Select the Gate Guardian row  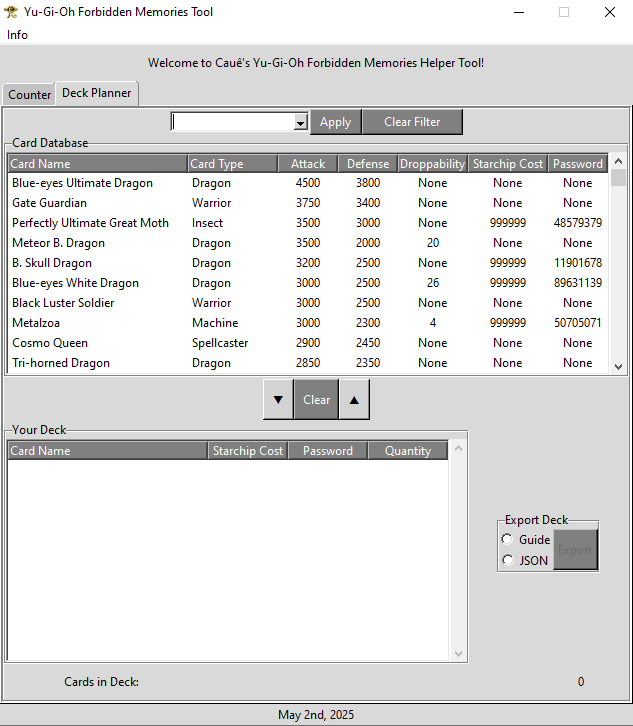point(307,203)
